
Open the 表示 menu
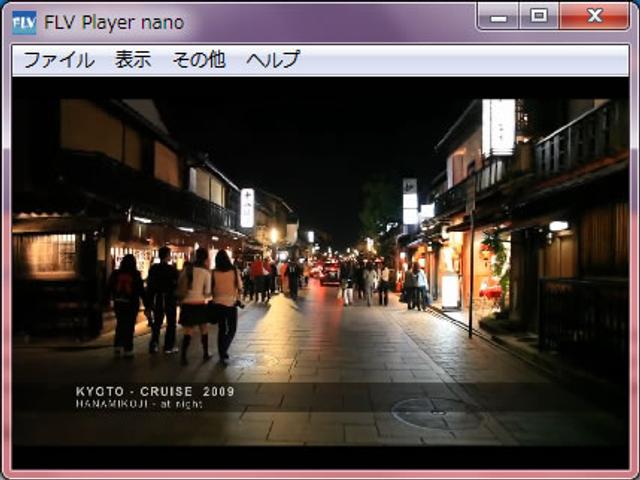pos(133,60)
